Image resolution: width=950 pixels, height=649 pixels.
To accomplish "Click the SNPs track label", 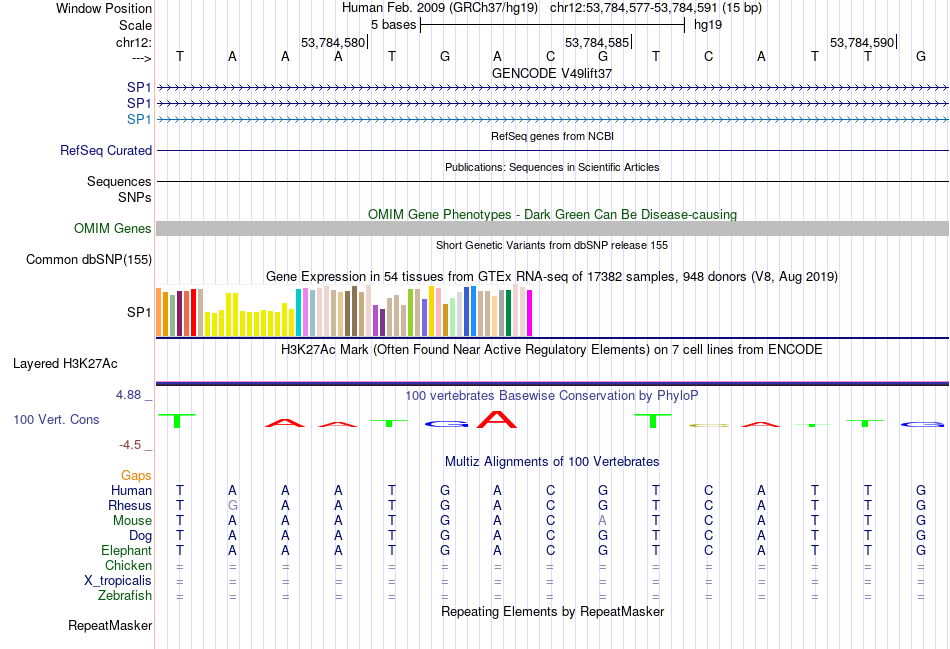I will coord(135,197).
